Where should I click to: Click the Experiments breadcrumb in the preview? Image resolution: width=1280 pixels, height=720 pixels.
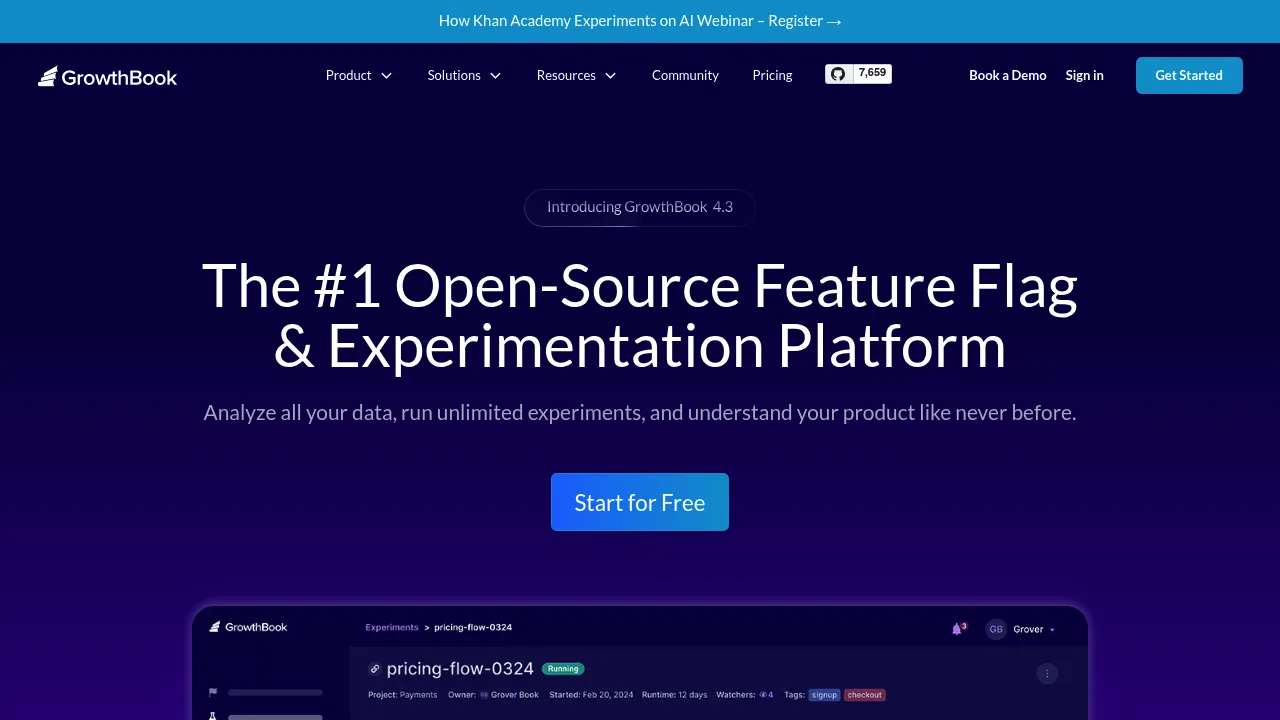pyautogui.click(x=392, y=628)
